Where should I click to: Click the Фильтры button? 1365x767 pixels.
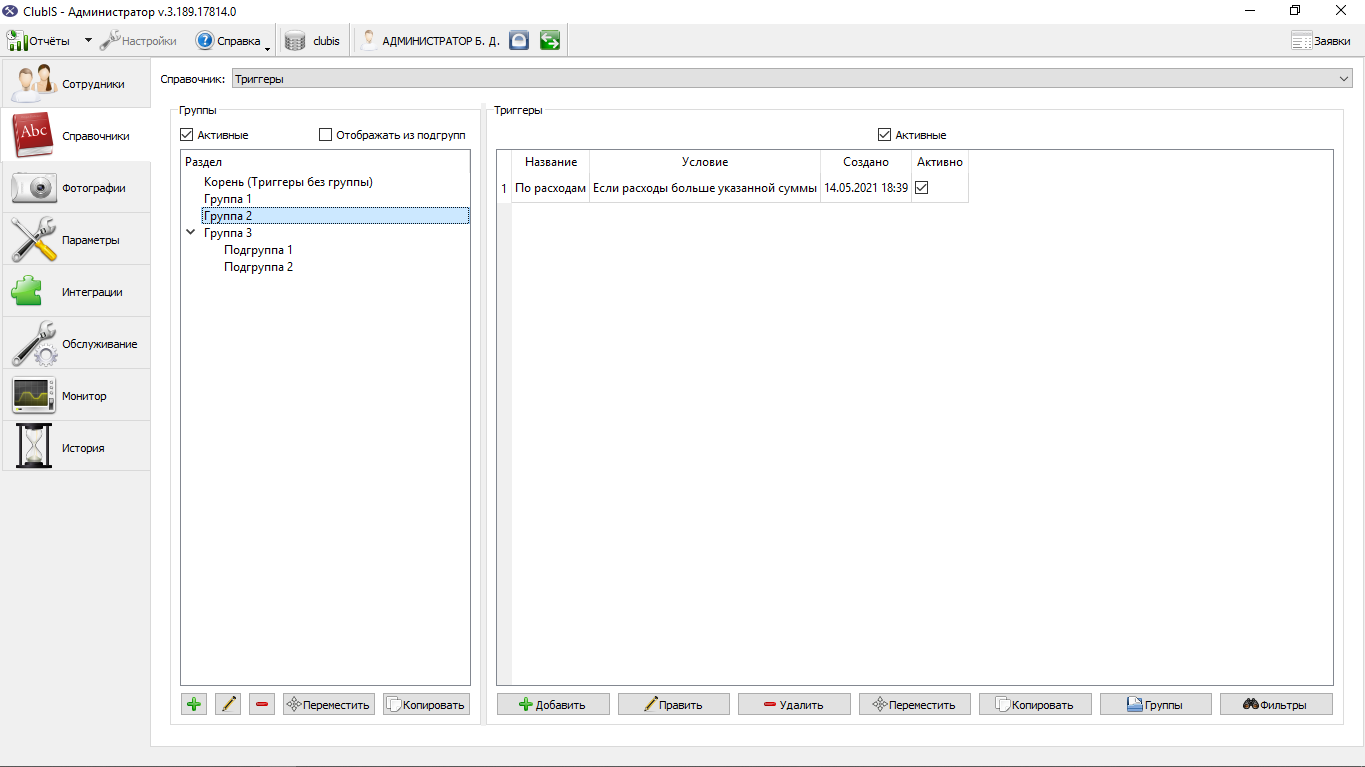[x=1276, y=704]
